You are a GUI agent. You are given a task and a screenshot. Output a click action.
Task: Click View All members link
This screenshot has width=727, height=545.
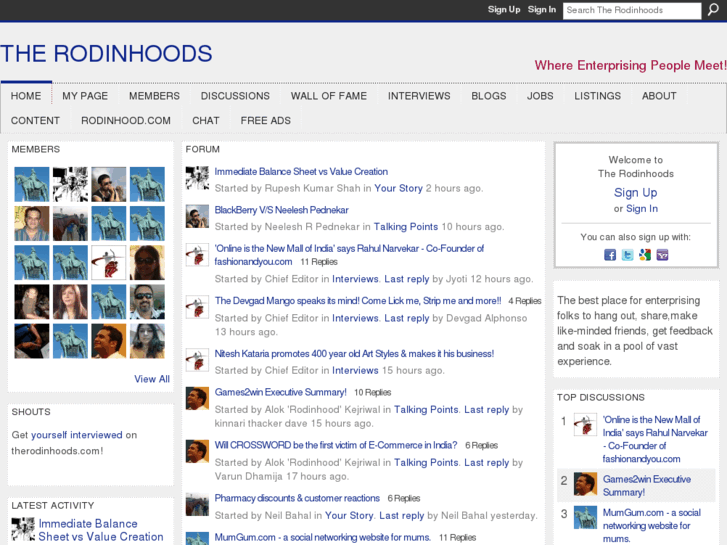(x=152, y=379)
